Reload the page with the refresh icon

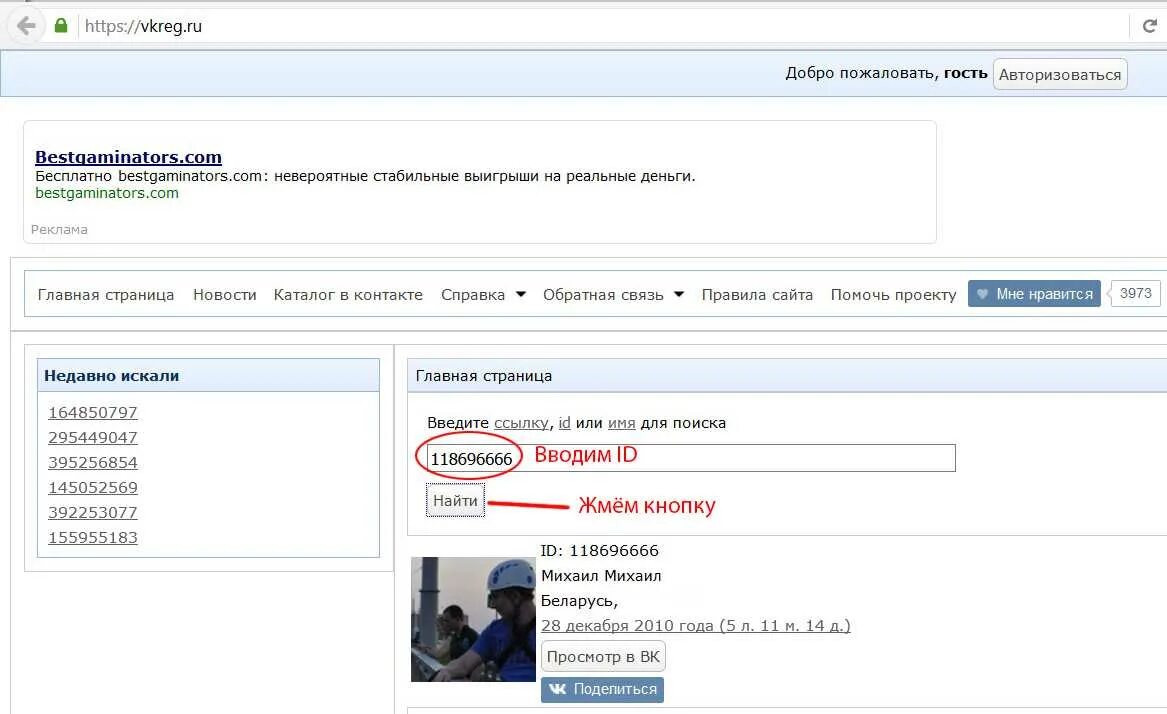(x=1150, y=26)
